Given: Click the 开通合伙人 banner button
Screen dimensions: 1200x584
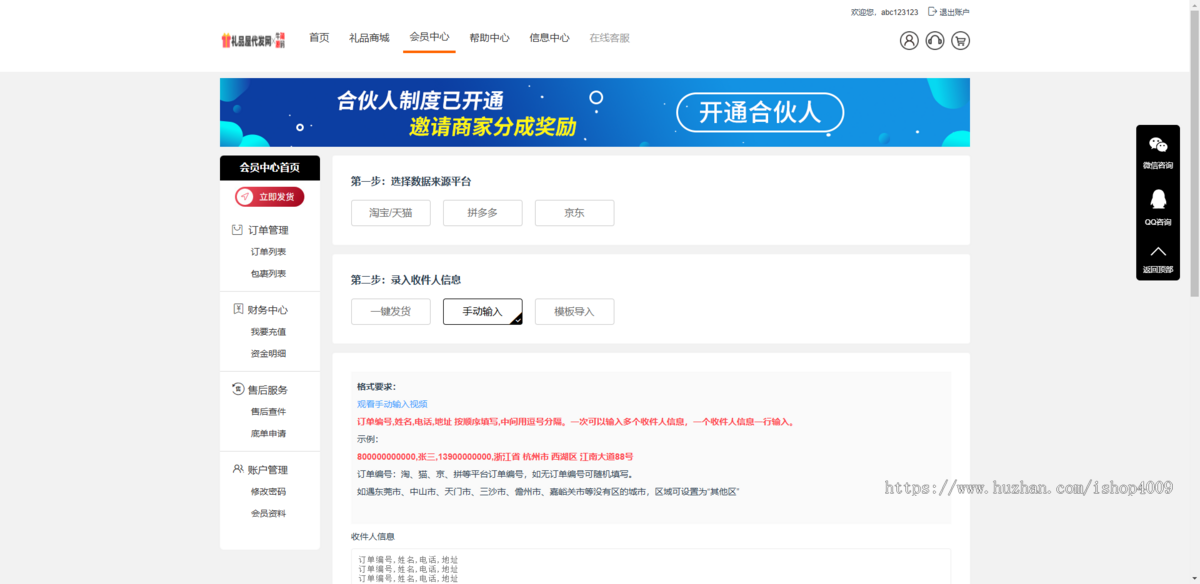Looking at the screenshot, I should 759,112.
